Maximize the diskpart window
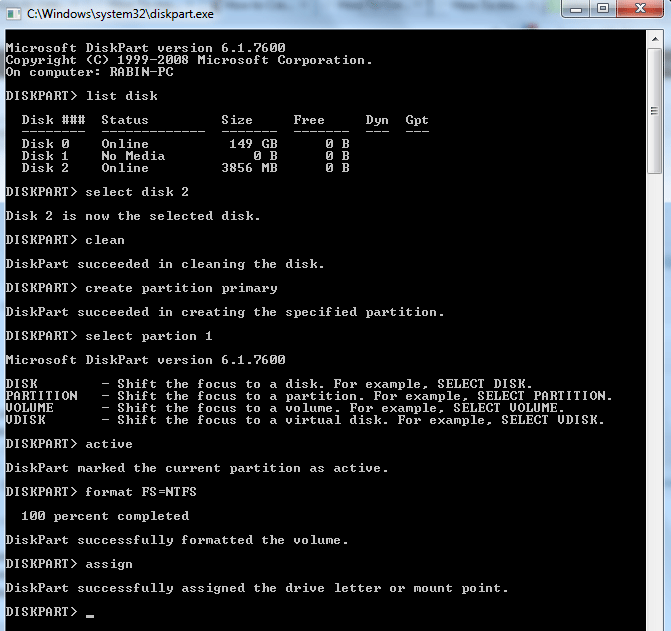 point(603,9)
